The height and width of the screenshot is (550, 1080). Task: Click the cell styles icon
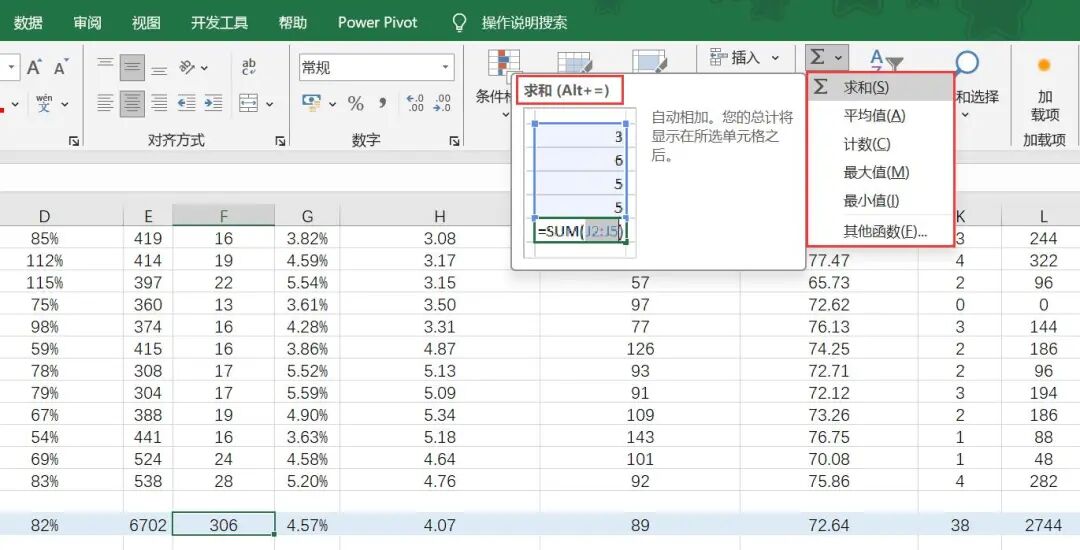click(x=649, y=61)
